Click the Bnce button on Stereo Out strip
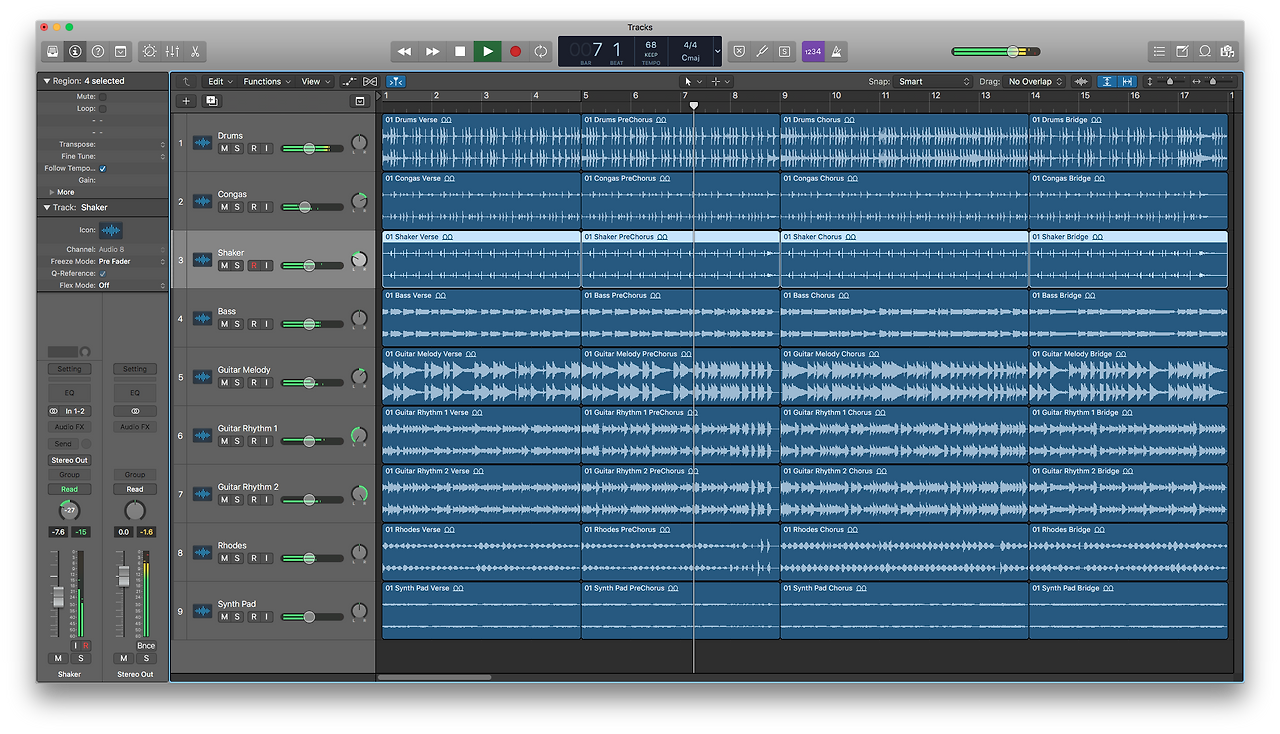The height and width of the screenshot is (734, 1280). (x=146, y=645)
